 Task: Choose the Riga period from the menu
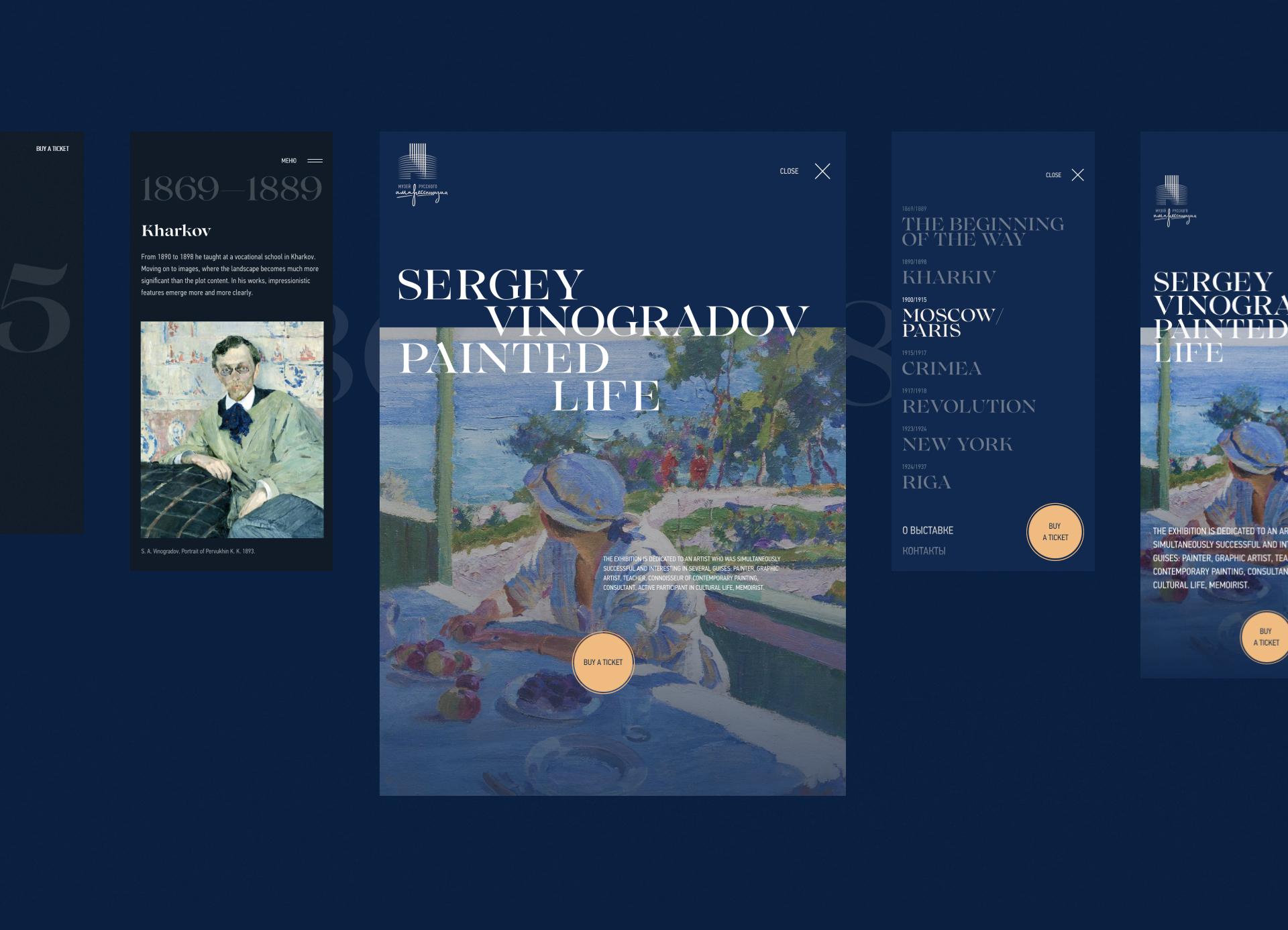(926, 482)
